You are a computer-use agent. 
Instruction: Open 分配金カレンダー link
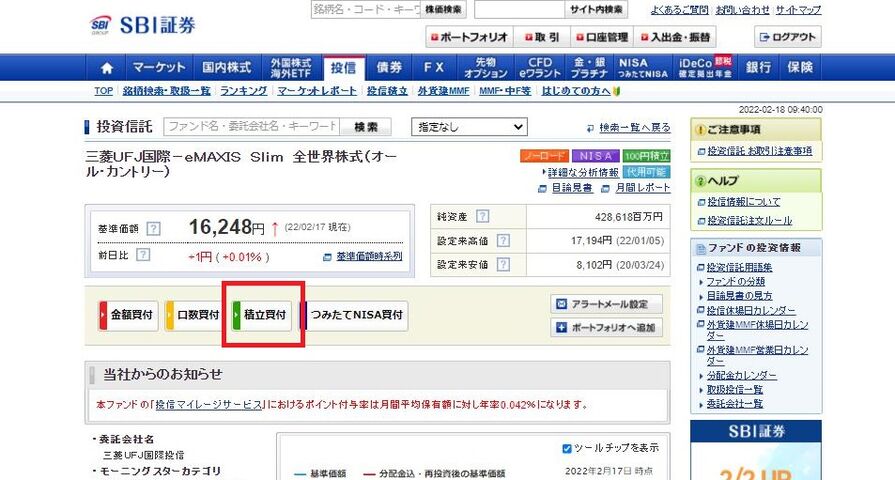(741, 376)
